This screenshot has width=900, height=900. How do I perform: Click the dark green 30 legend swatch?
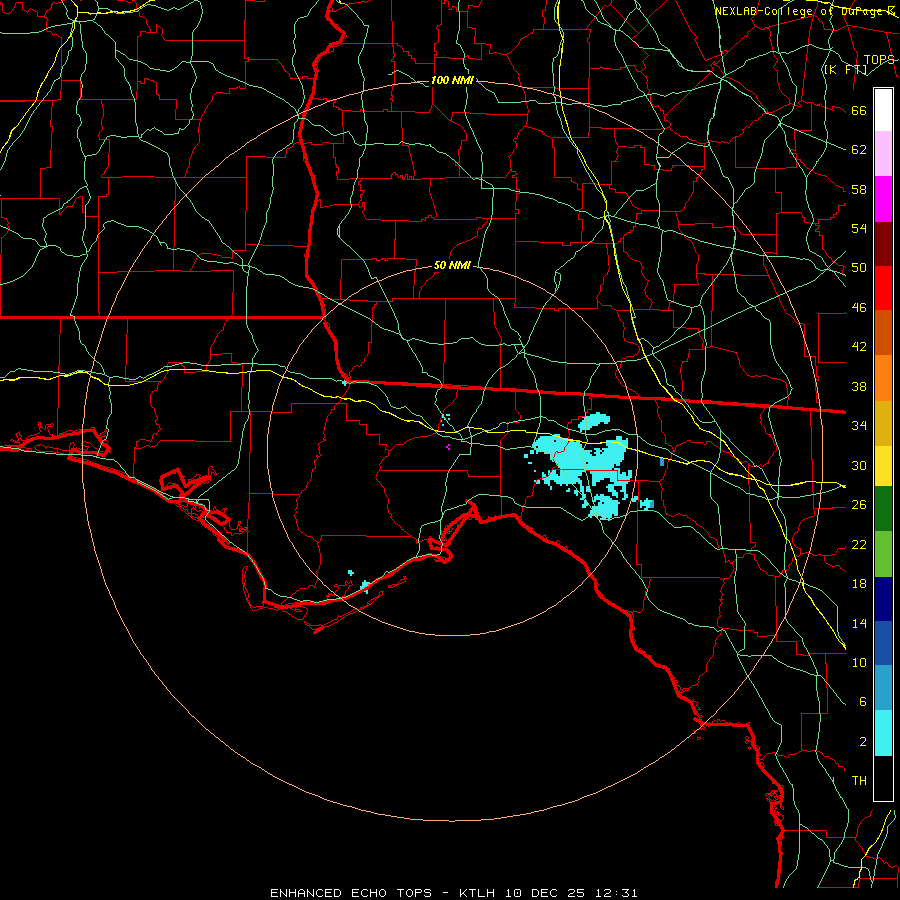coord(883,509)
